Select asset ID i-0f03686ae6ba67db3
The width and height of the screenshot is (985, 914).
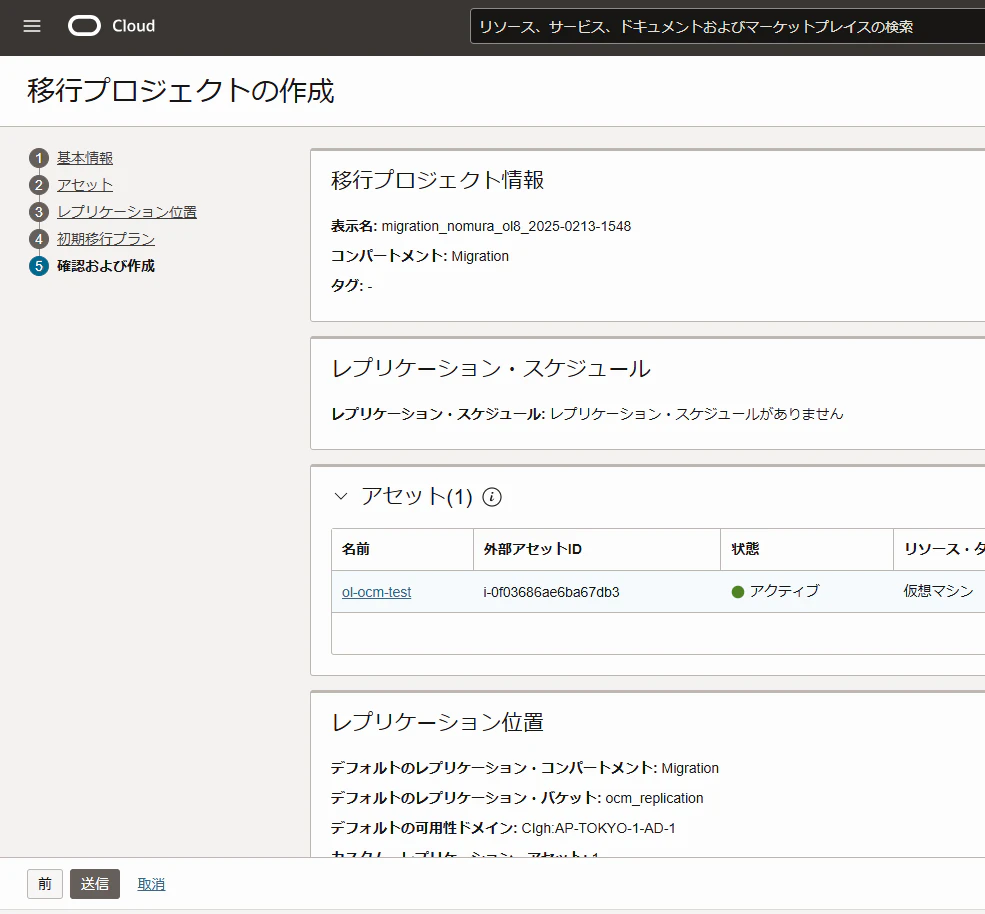click(x=551, y=592)
